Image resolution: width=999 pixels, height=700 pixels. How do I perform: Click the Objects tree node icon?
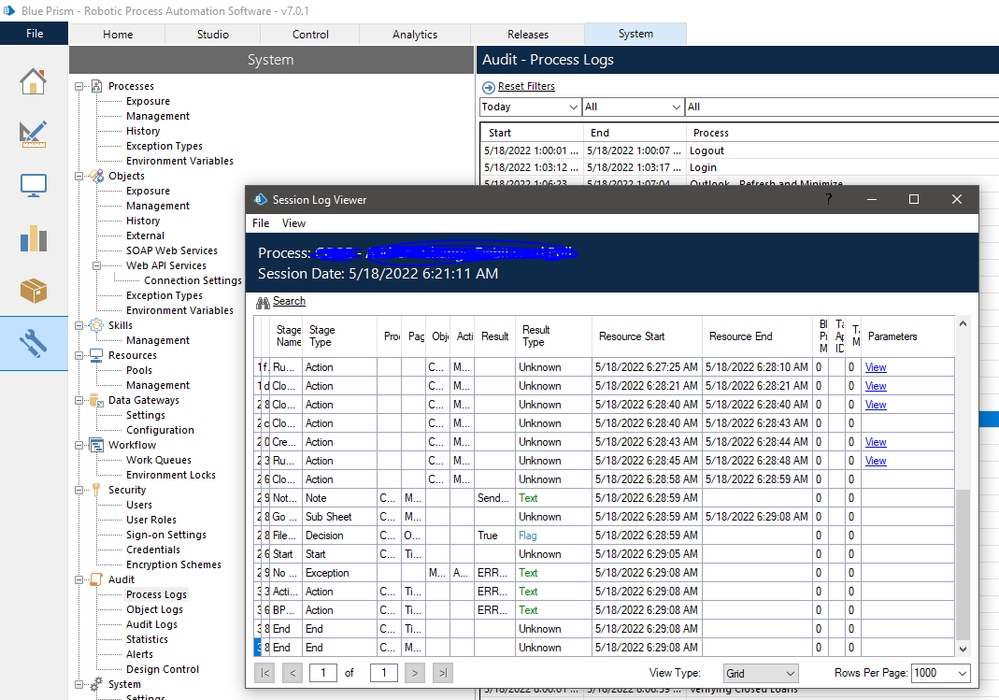(97, 176)
